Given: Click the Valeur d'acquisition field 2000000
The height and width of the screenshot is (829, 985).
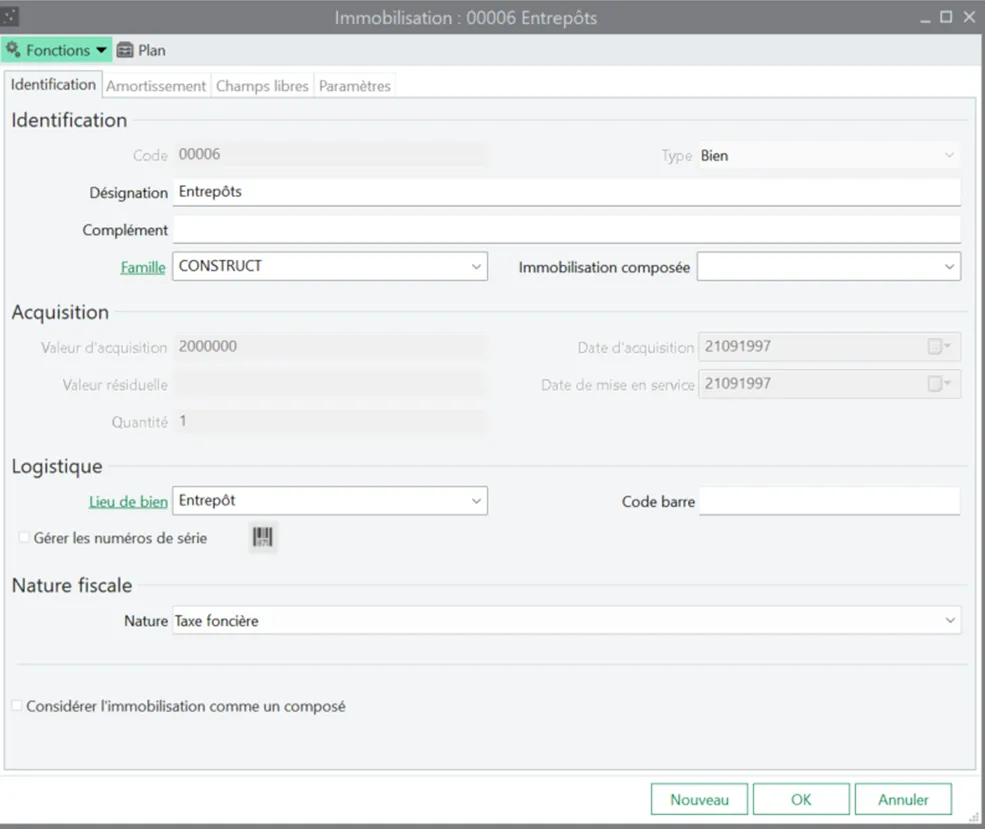Looking at the screenshot, I should [x=329, y=347].
